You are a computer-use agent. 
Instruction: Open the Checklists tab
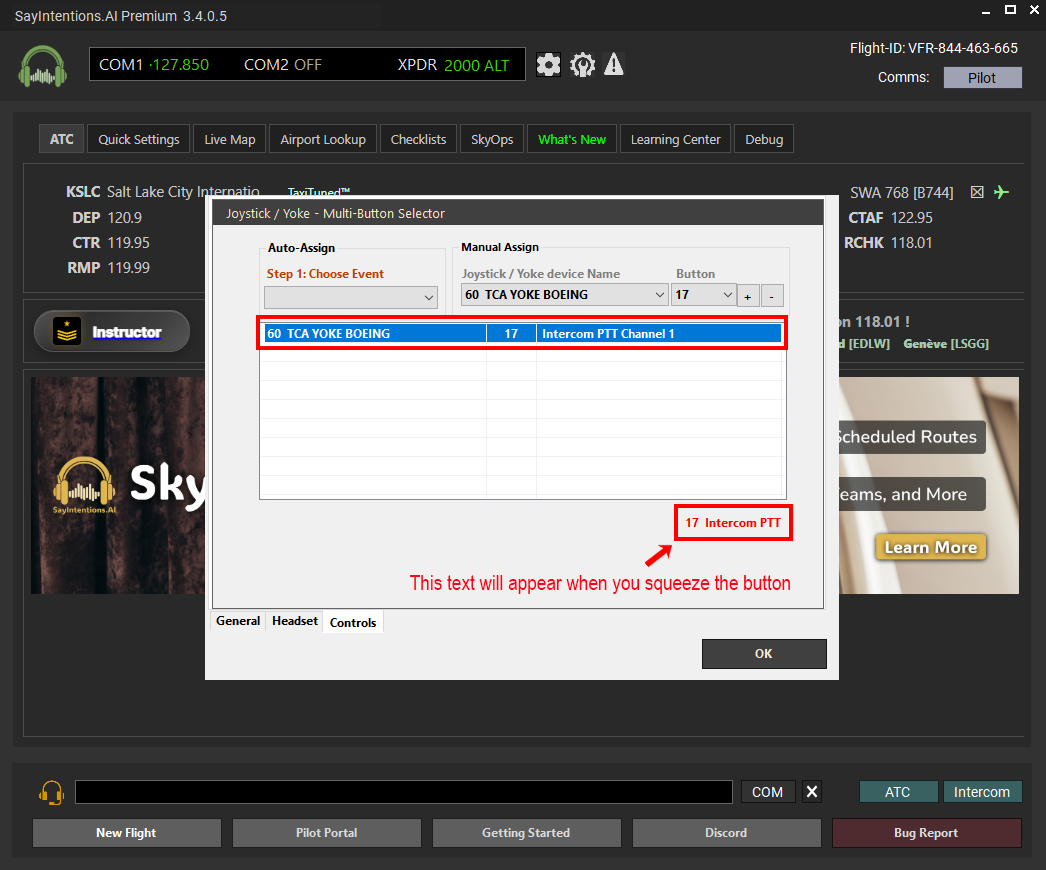tap(418, 139)
